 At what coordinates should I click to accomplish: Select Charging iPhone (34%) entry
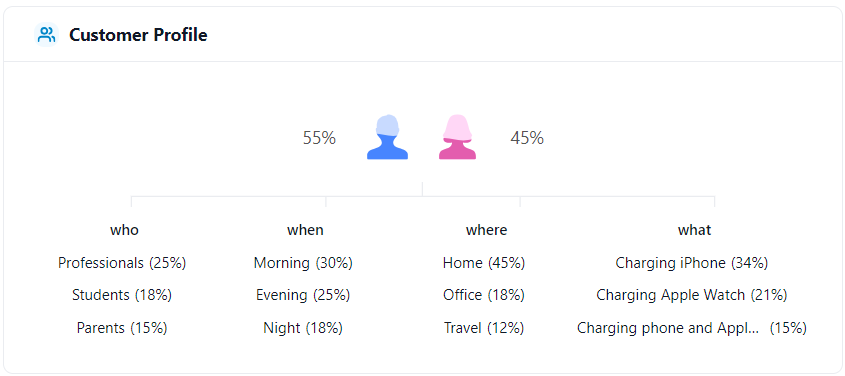[x=692, y=263]
